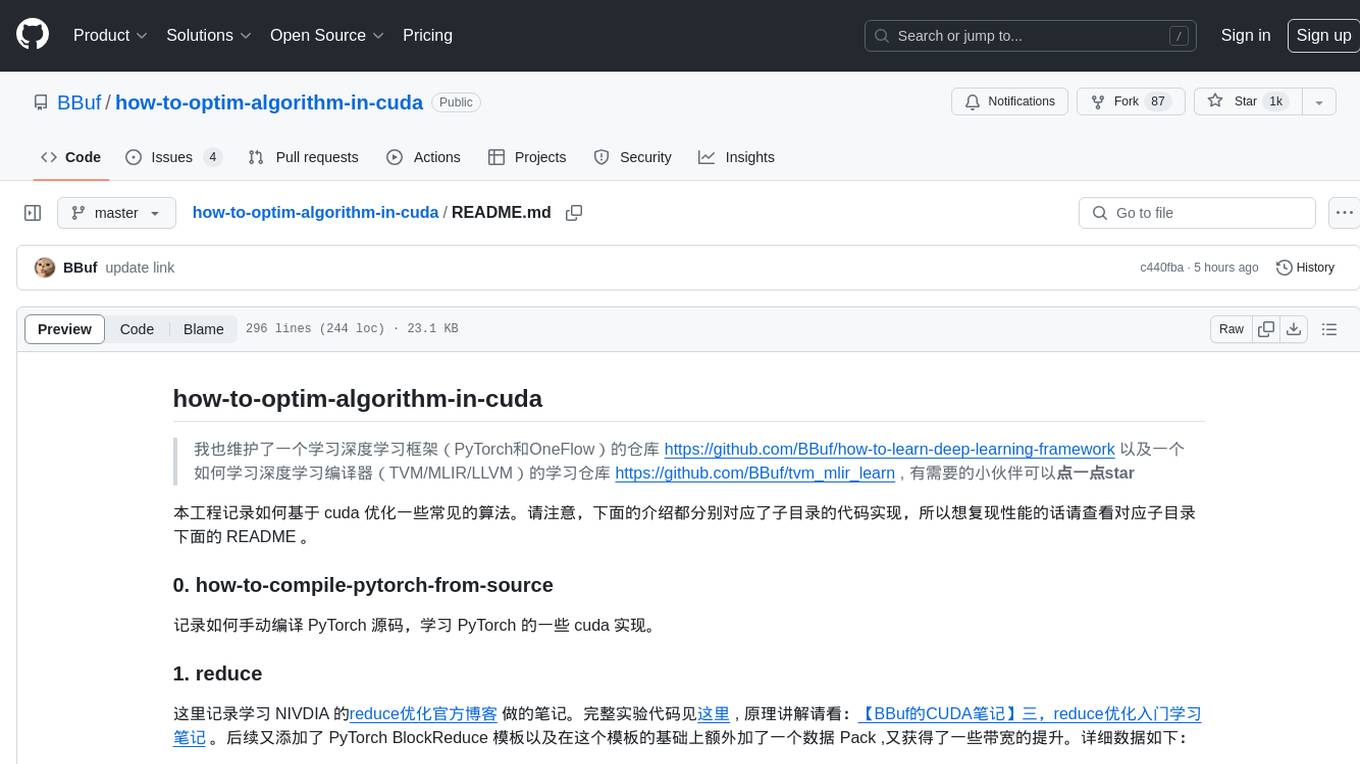Toggle the file tree side panel

tap(33, 213)
